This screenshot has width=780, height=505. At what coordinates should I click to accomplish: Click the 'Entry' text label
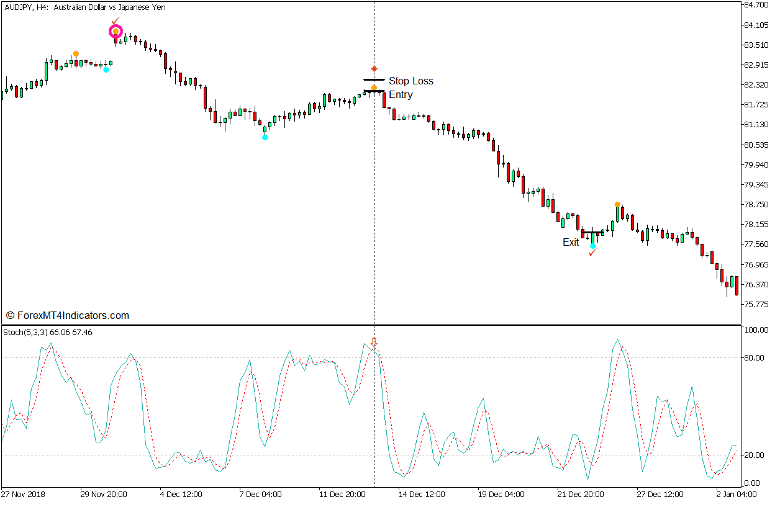point(401,94)
